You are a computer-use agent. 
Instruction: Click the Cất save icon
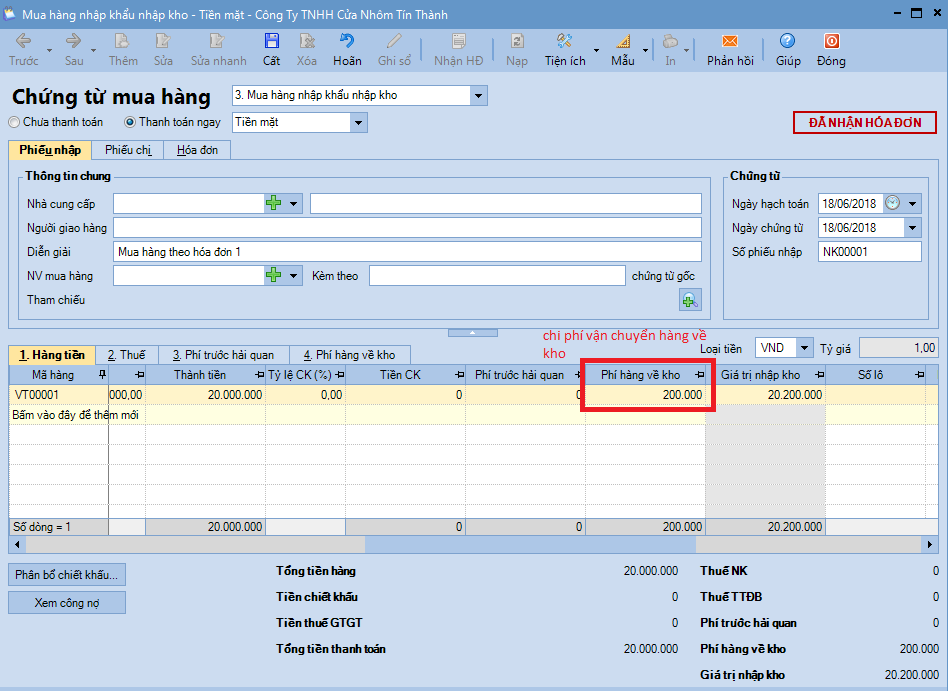tap(271, 41)
